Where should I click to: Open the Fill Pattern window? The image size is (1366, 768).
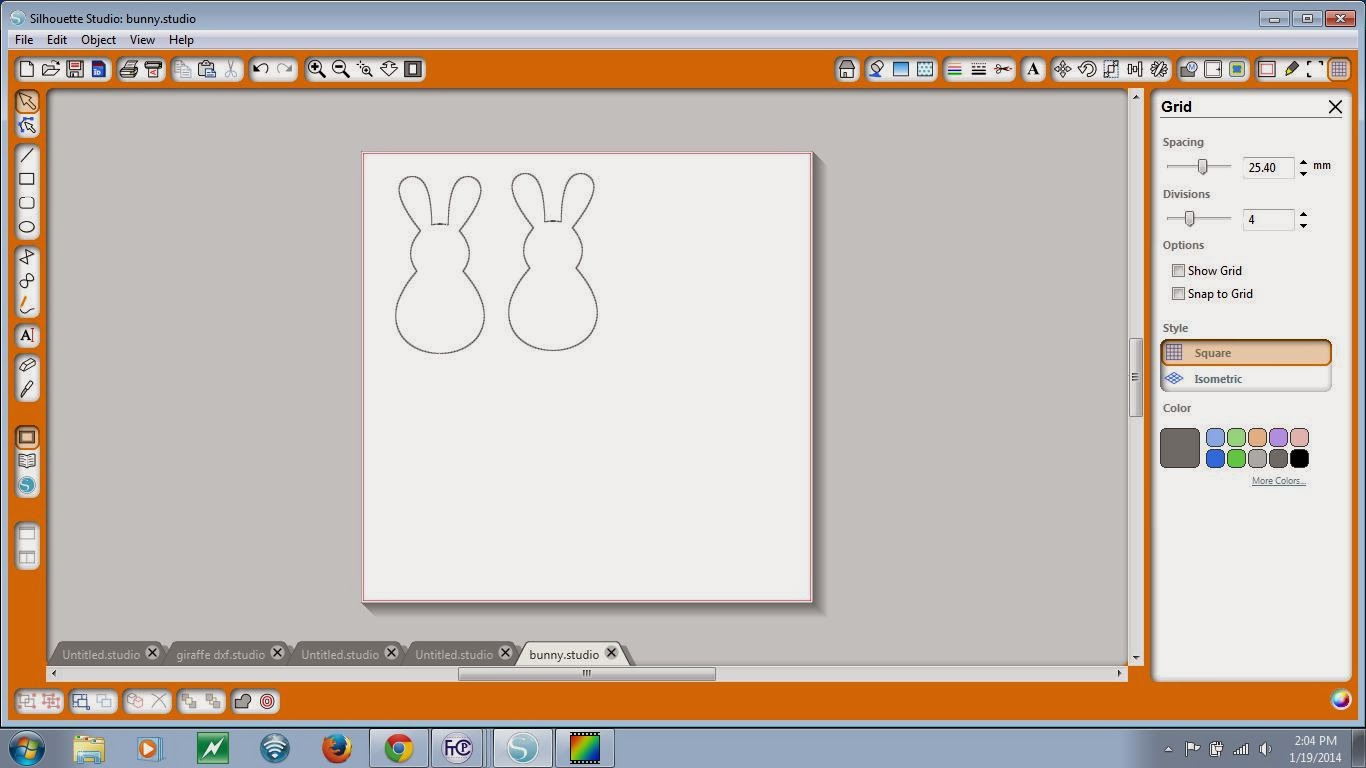pos(925,69)
